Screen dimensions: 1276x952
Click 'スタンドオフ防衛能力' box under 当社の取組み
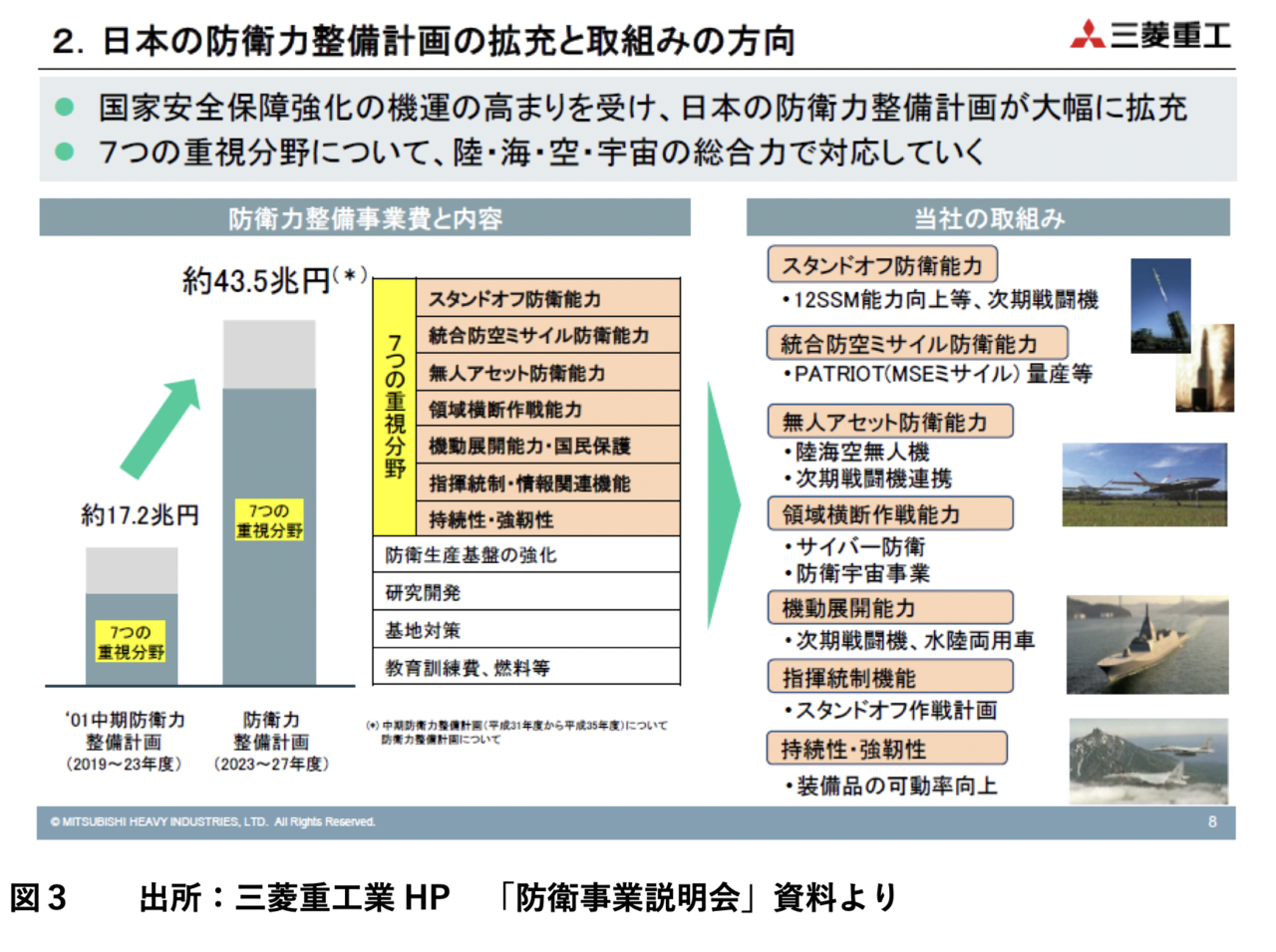[882, 265]
